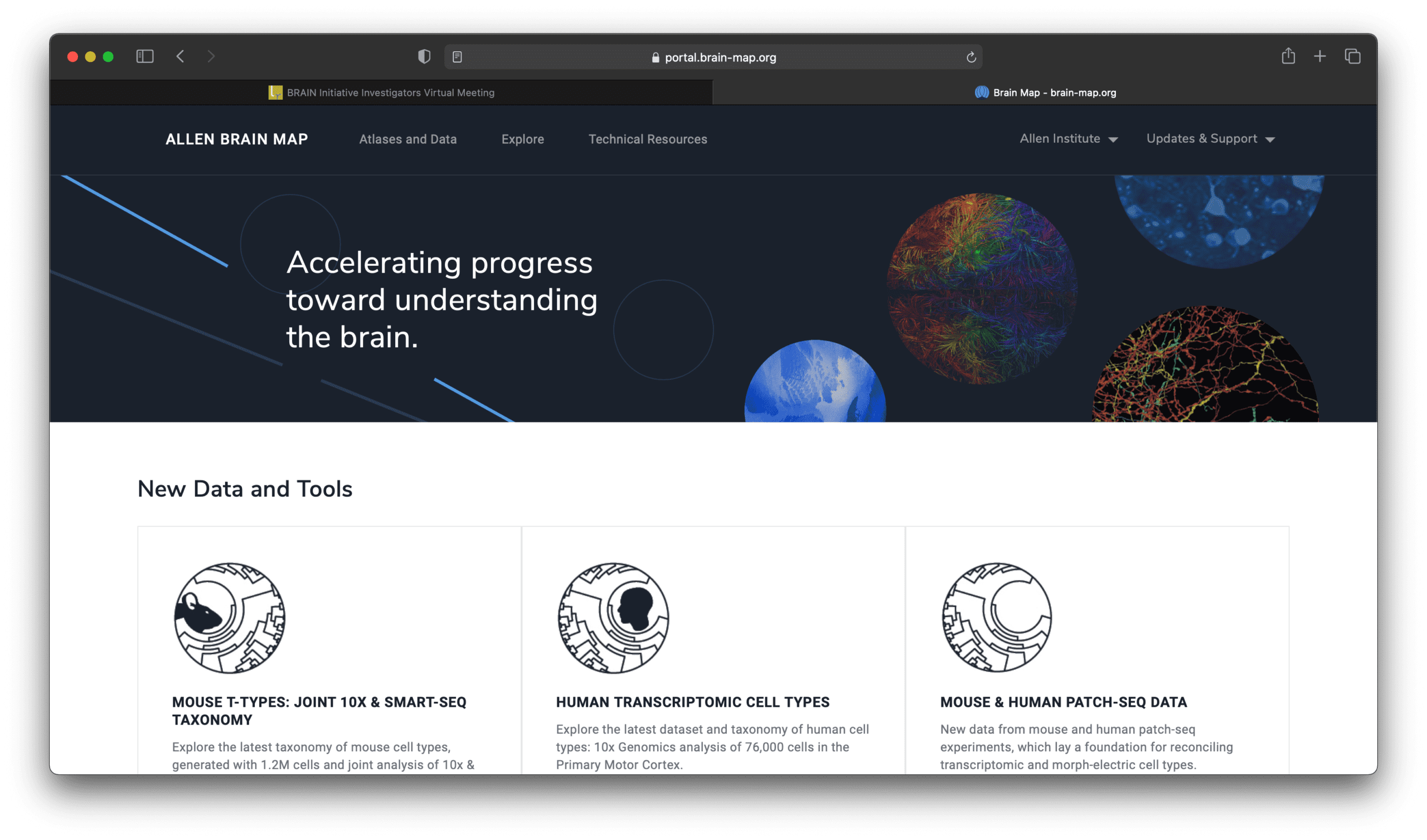Click the portal.brain-map.org address field
1427x840 pixels.
pyautogui.click(x=713, y=57)
